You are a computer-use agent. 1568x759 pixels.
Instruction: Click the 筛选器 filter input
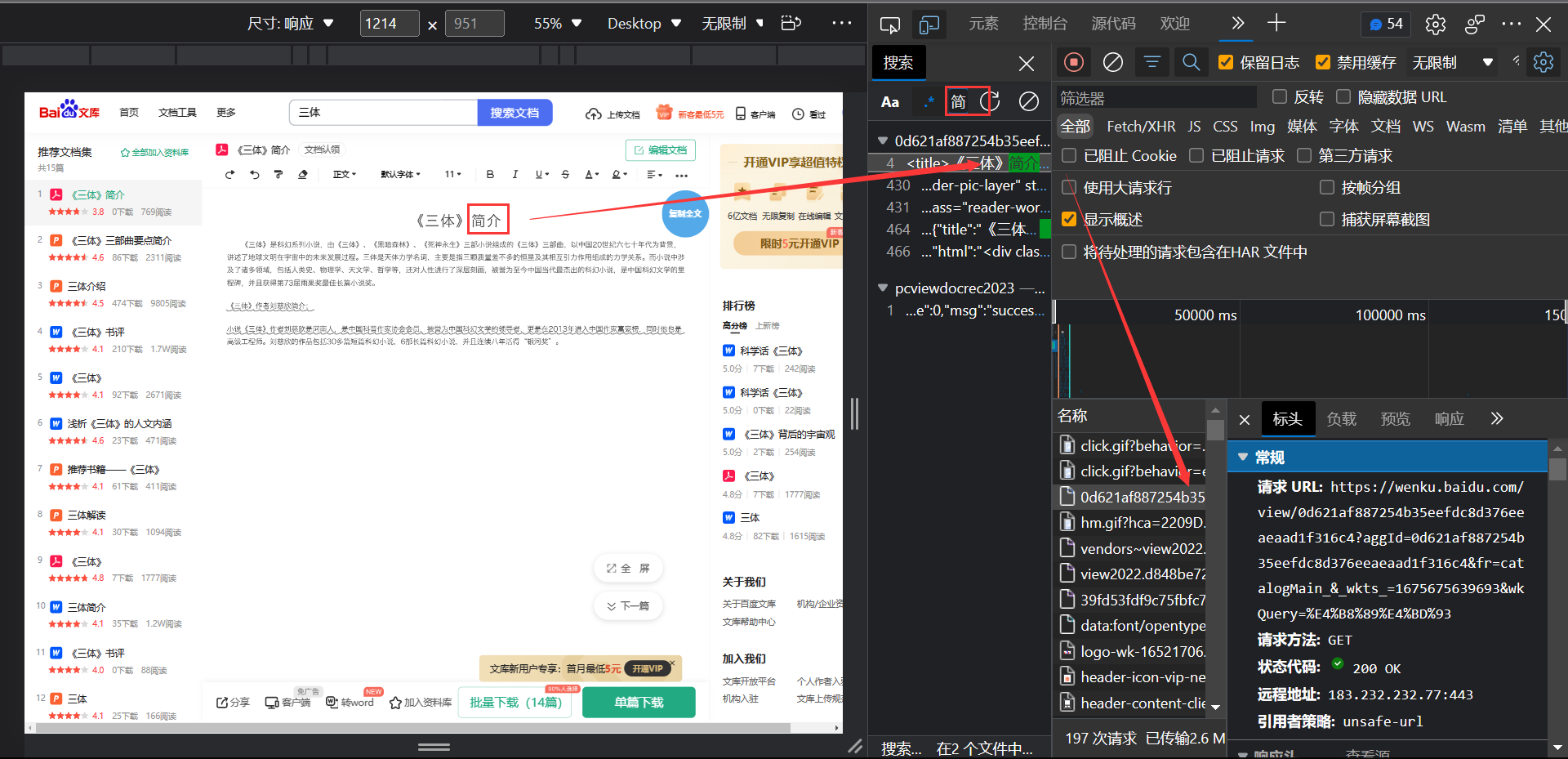[x=1156, y=97]
